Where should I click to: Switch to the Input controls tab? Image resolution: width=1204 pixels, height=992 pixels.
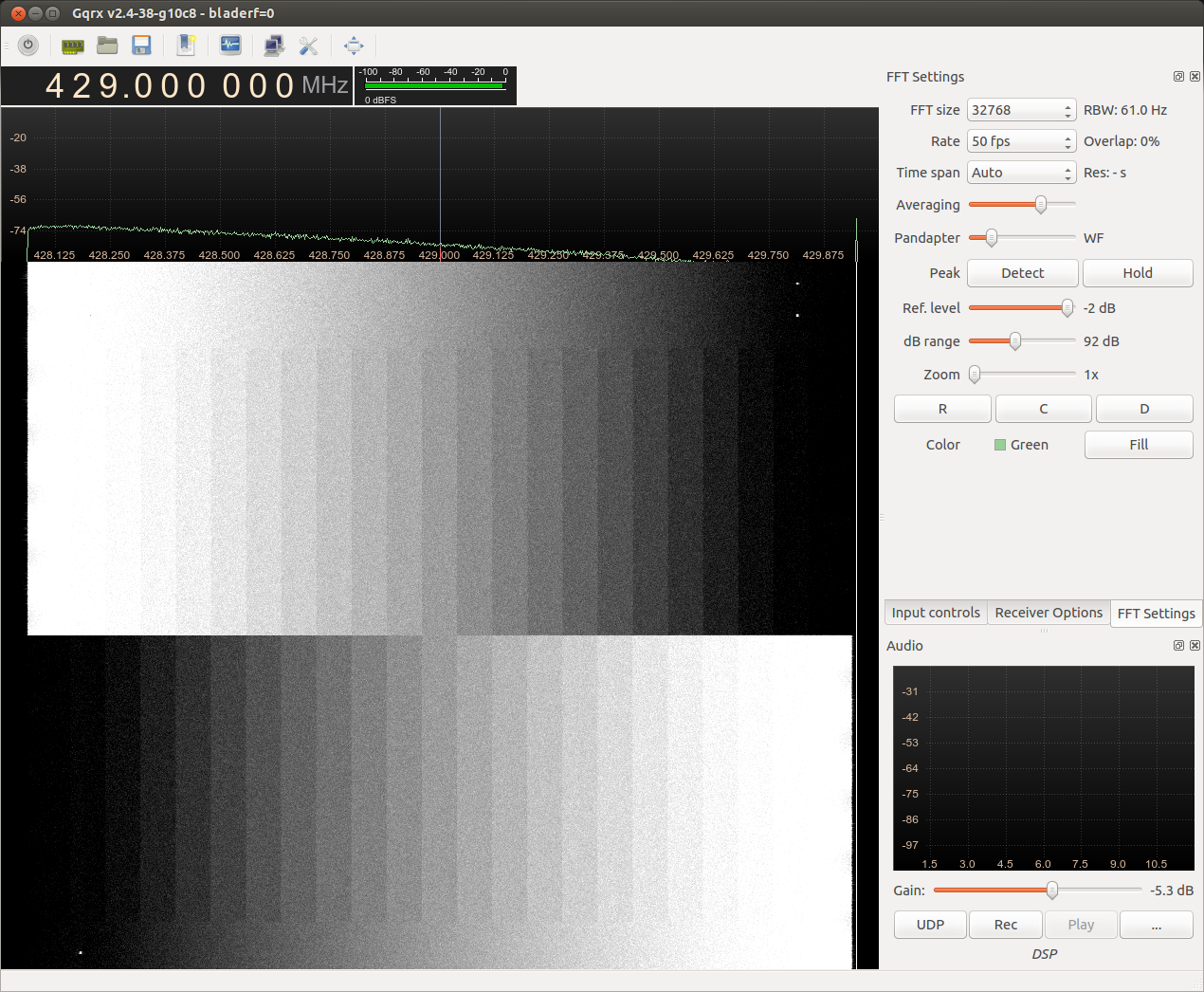point(935,613)
